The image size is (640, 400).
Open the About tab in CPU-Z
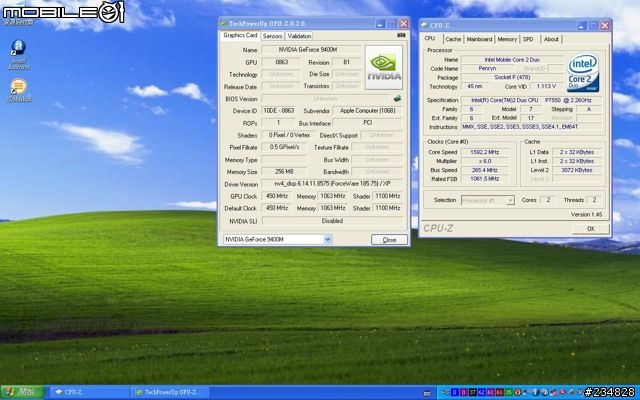click(551, 40)
